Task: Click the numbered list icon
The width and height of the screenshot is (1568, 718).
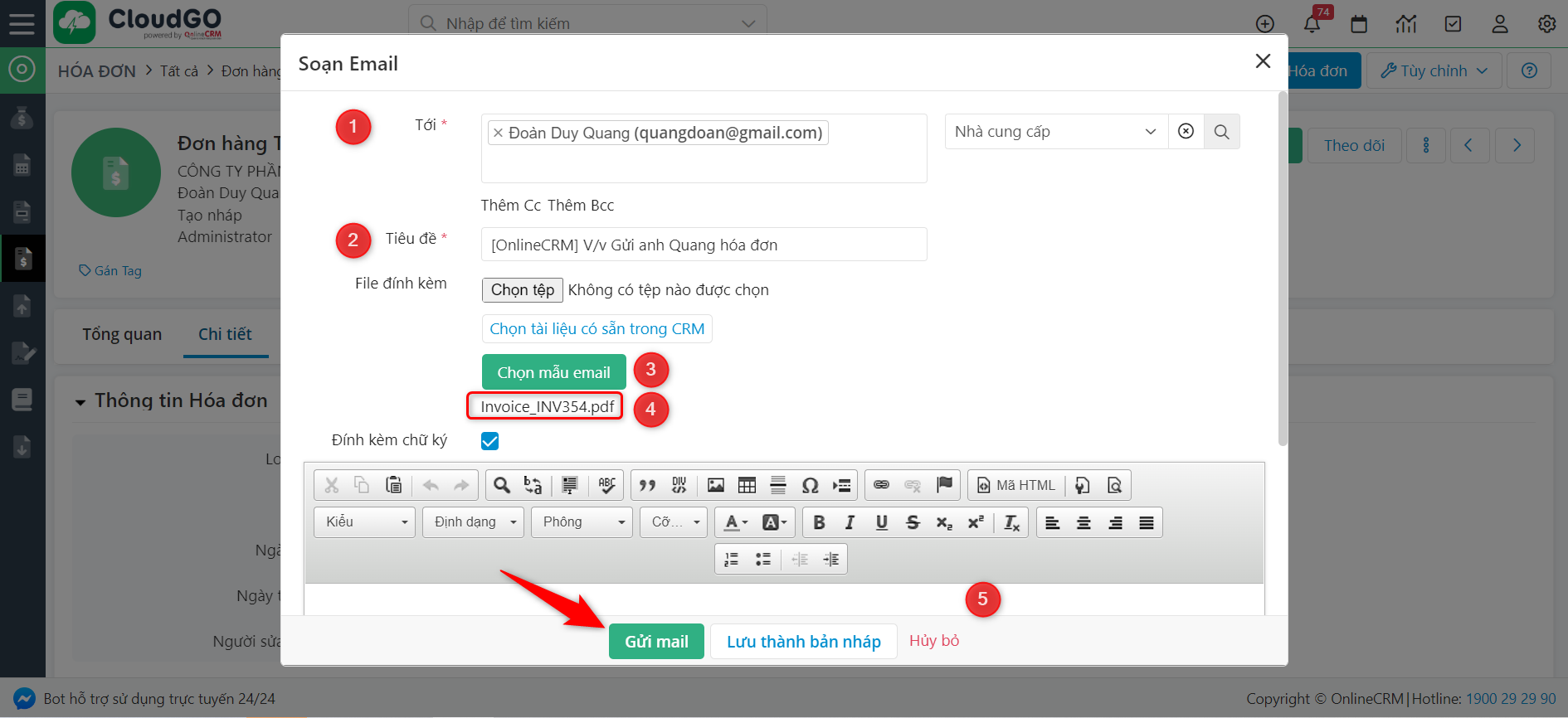Action: [731, 560]
